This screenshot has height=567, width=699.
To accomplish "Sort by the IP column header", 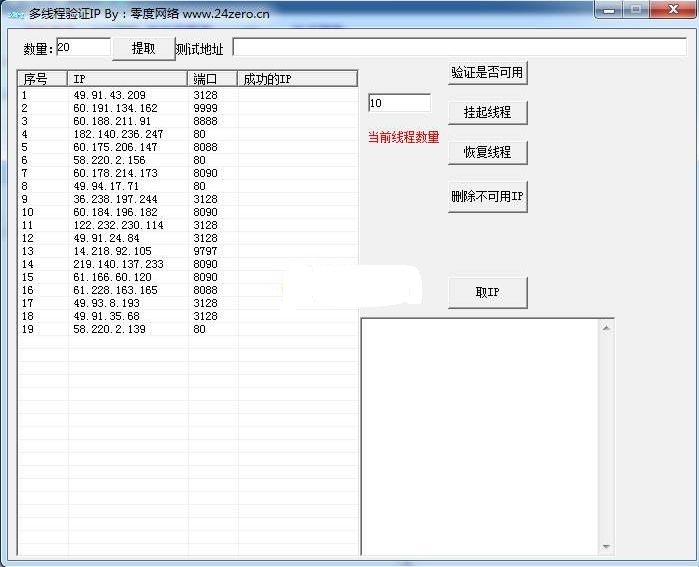I will 127,79.
